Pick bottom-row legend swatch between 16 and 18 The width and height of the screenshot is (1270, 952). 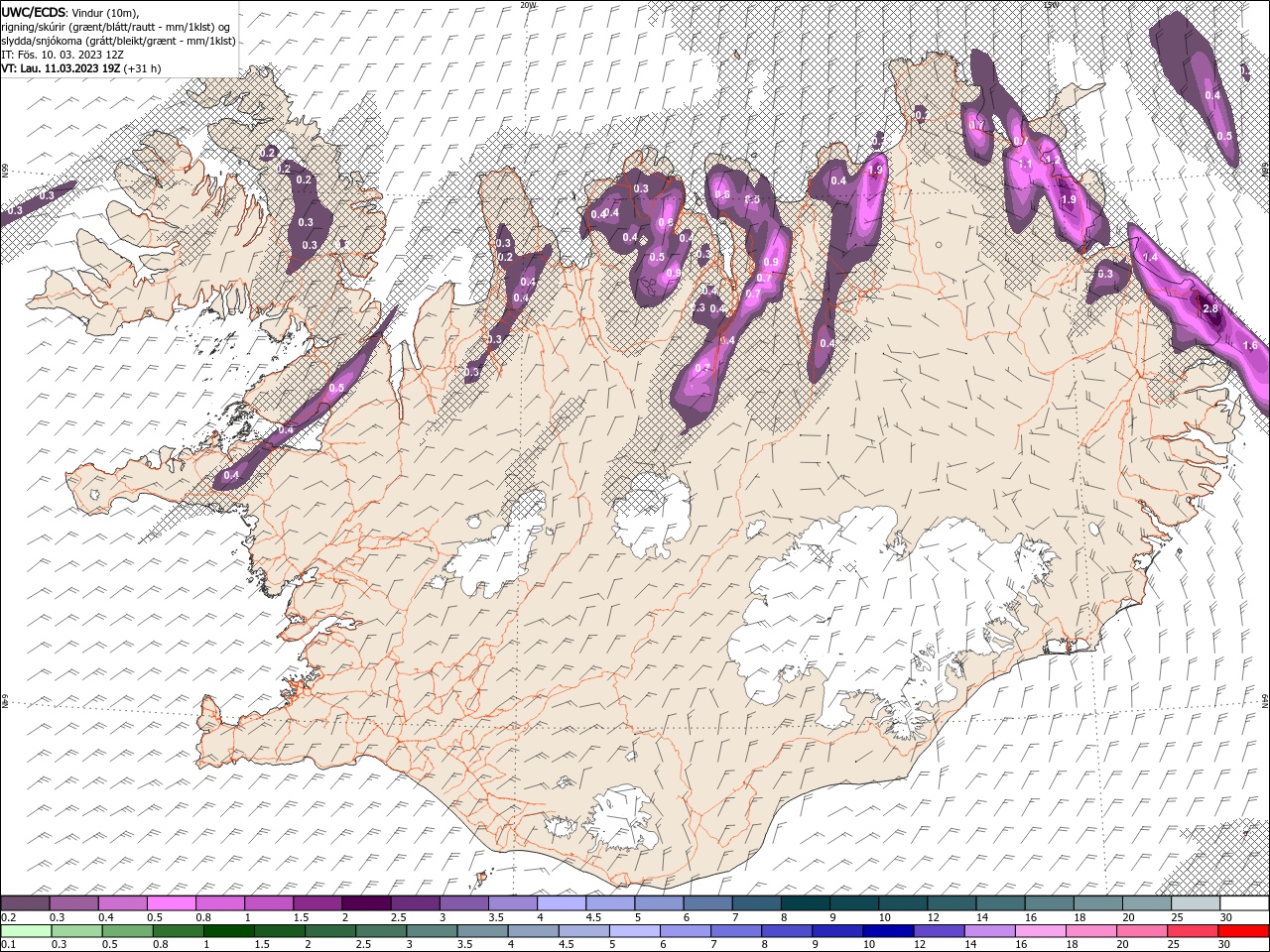[1042, 931]
